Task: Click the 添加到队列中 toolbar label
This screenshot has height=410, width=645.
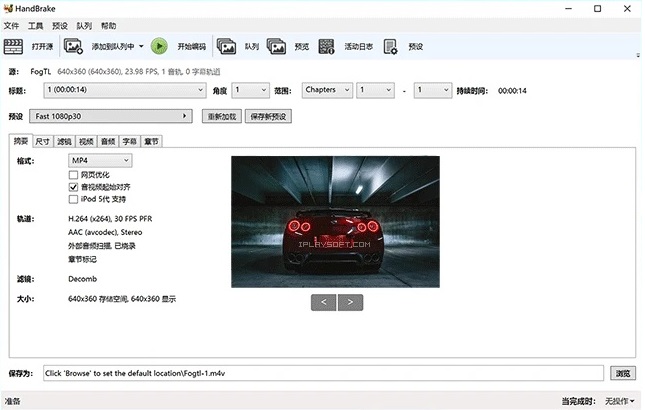Action: 113,46
